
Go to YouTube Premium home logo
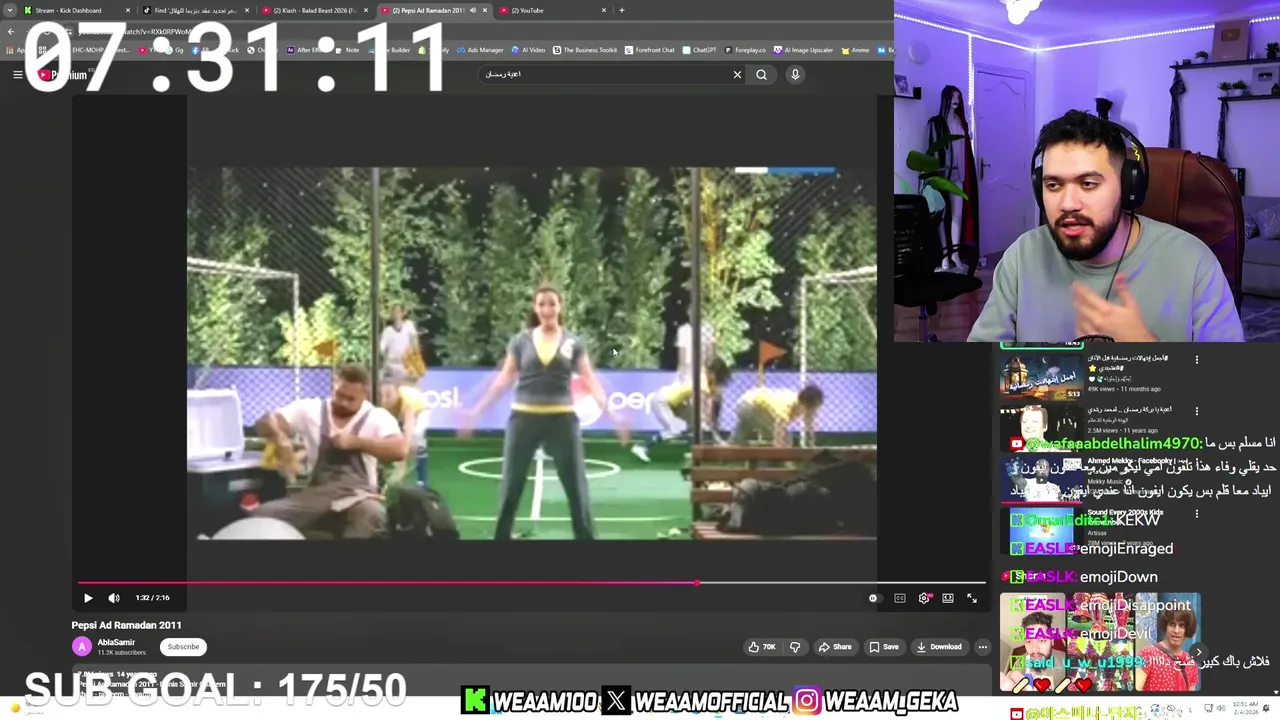click(62, 74)
